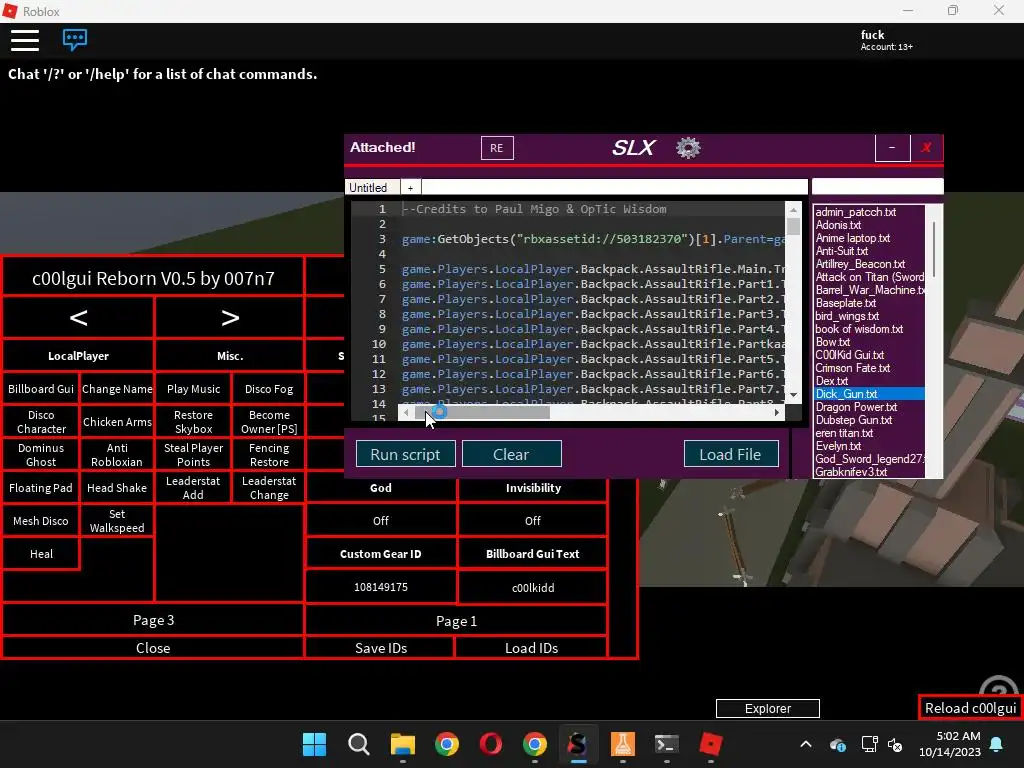Screen dimensions: 1024x768
Task: Select Artillrey_Beacon.txt script
Action: [x=860, y=264]
